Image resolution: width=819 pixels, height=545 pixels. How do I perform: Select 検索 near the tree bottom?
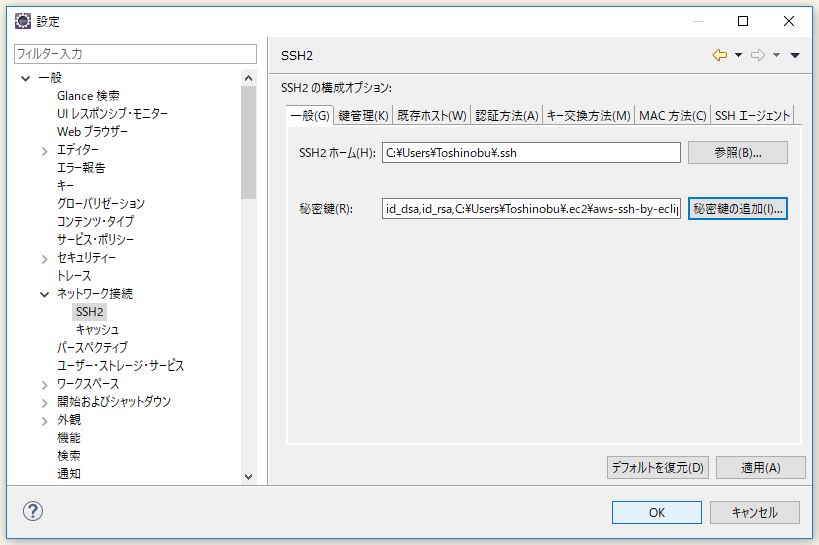(x=69, y=456)
